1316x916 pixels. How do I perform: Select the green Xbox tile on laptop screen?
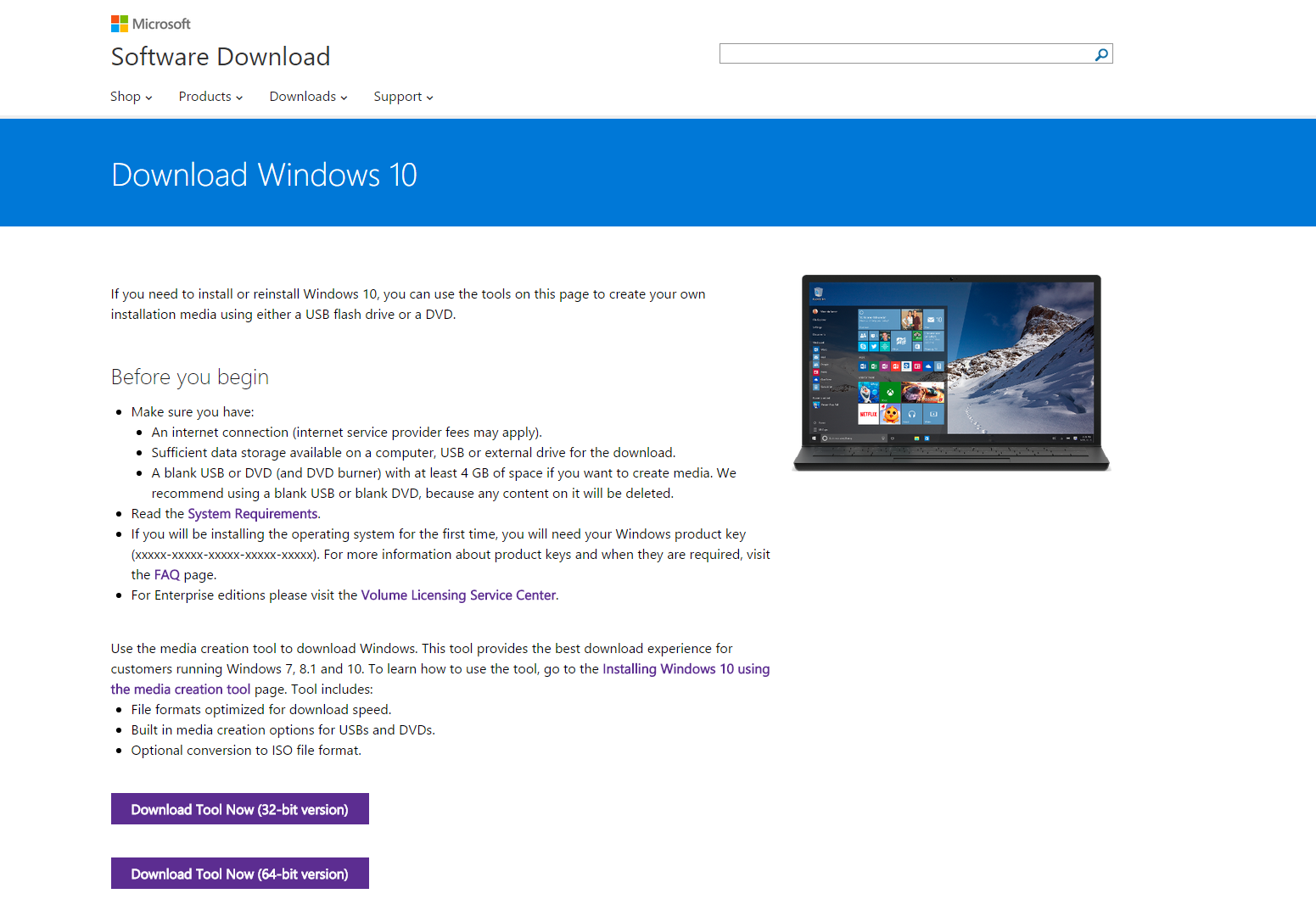click(889, 393)
